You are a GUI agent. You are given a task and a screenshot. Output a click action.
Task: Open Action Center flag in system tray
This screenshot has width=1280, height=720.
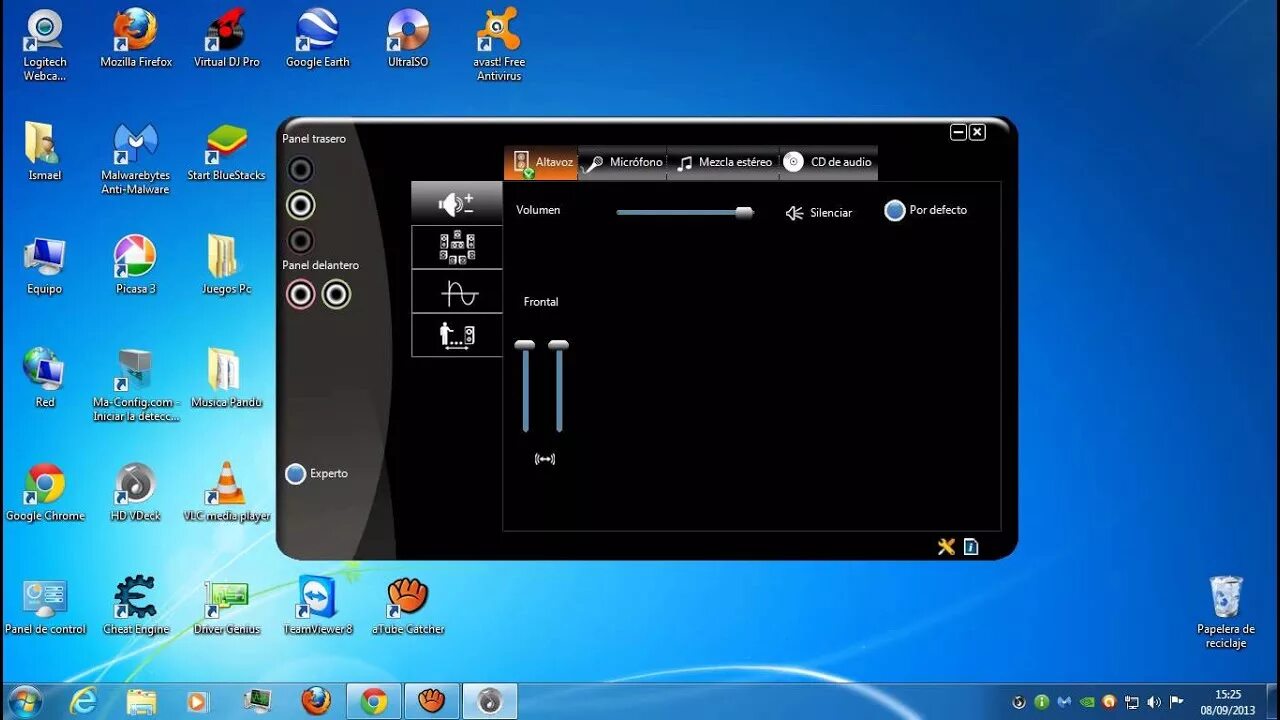1177,702
